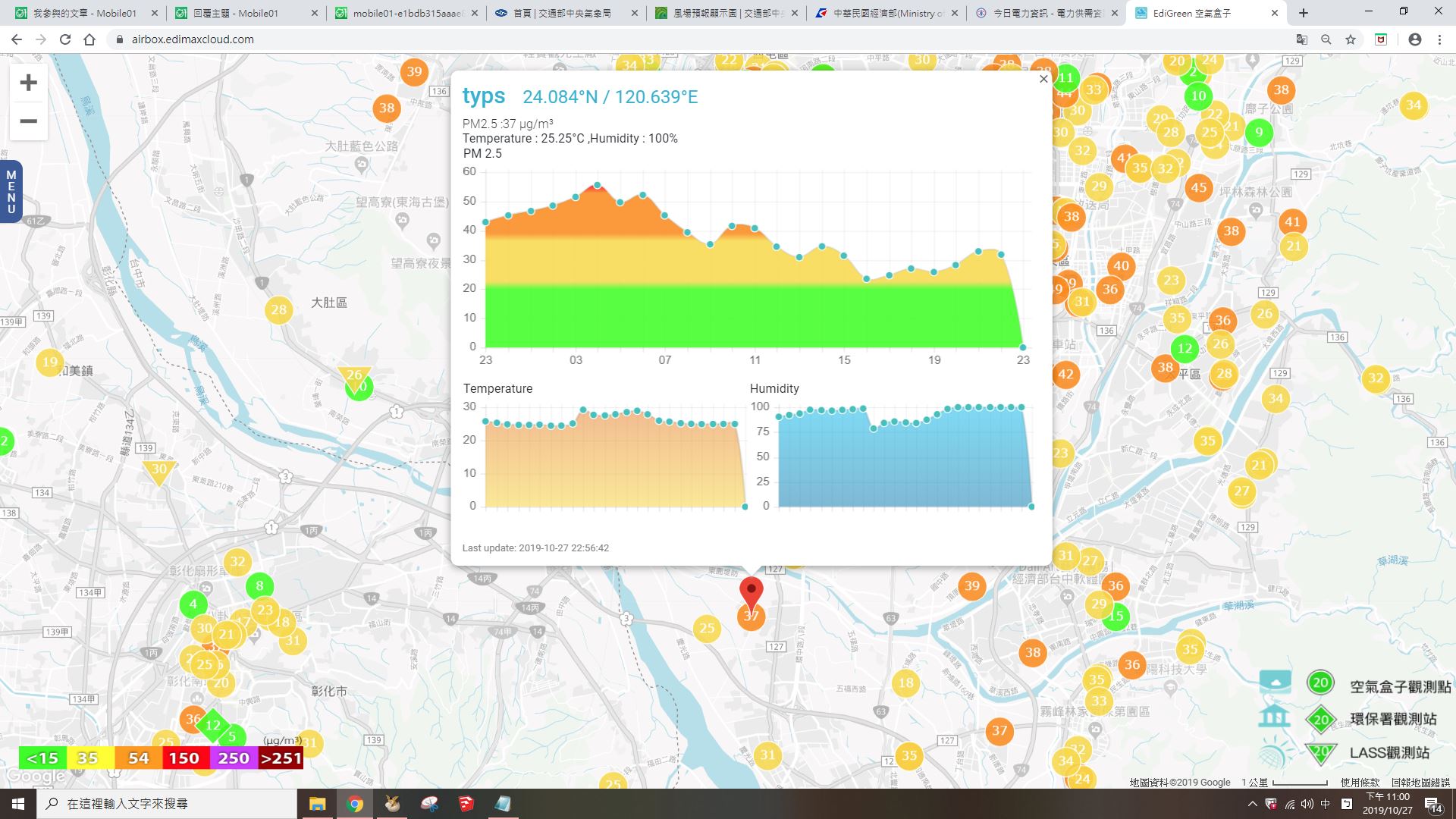Click the yellow 28 marker near 大肚區

(x=279, y=309)
